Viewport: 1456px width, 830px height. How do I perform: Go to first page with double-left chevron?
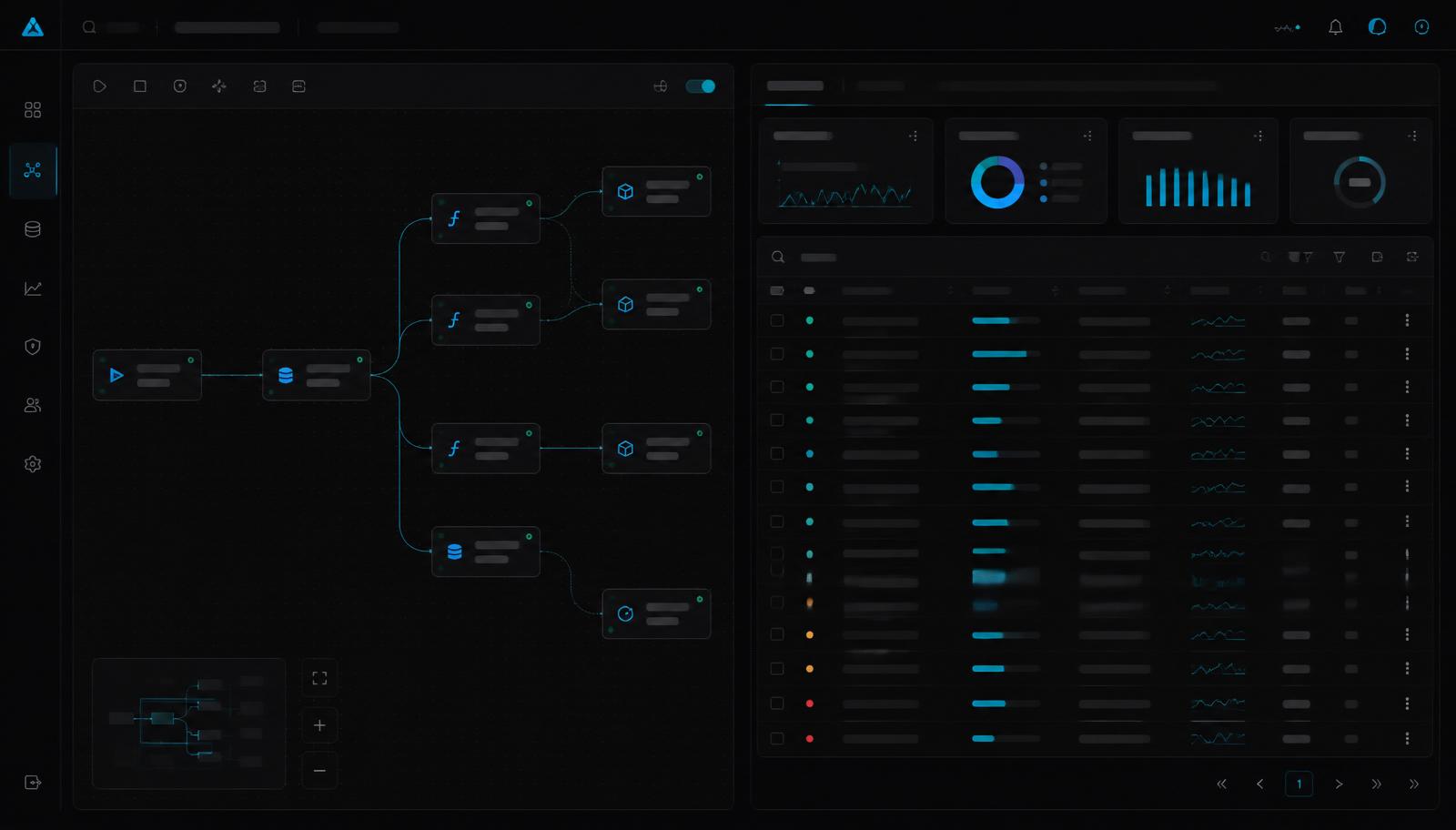1221,784
